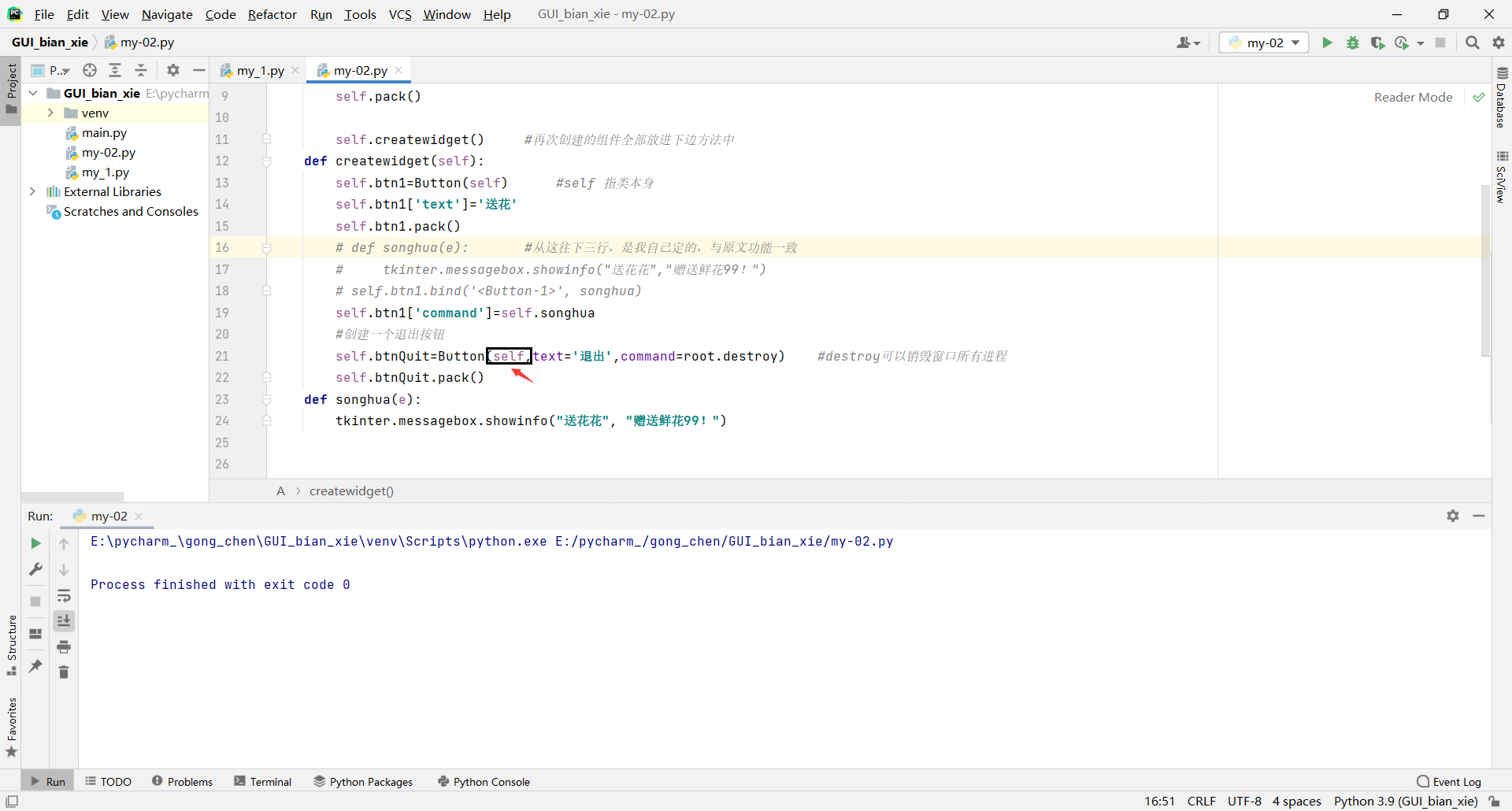Viewport: 1512px width, 811px height.
Task: Collapse the GUI_bian_xie root folder
Action: (x=33, y=93)
